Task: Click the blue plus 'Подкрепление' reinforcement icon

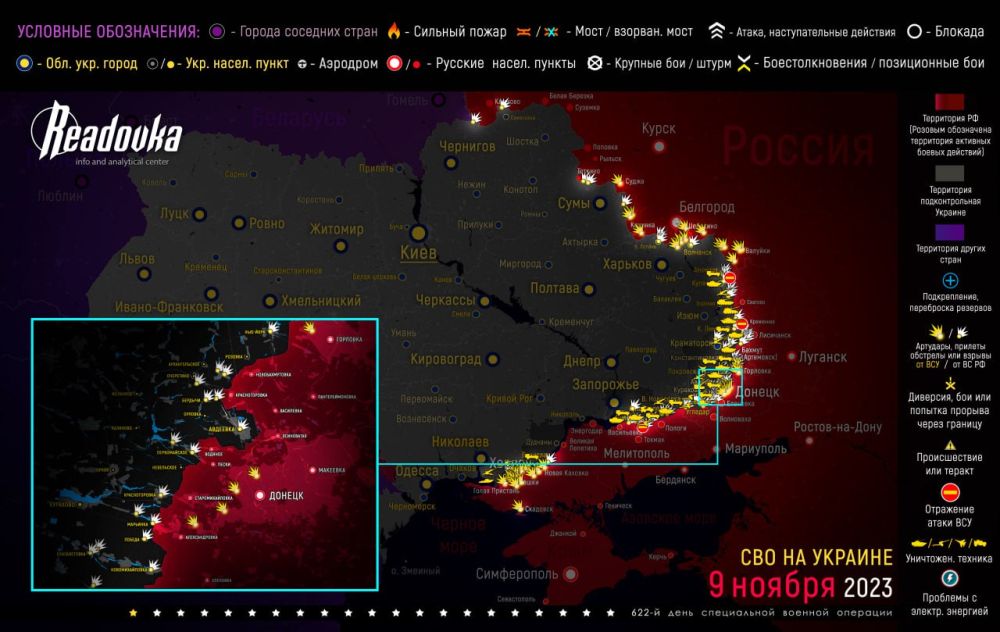Action: (949, 281)
